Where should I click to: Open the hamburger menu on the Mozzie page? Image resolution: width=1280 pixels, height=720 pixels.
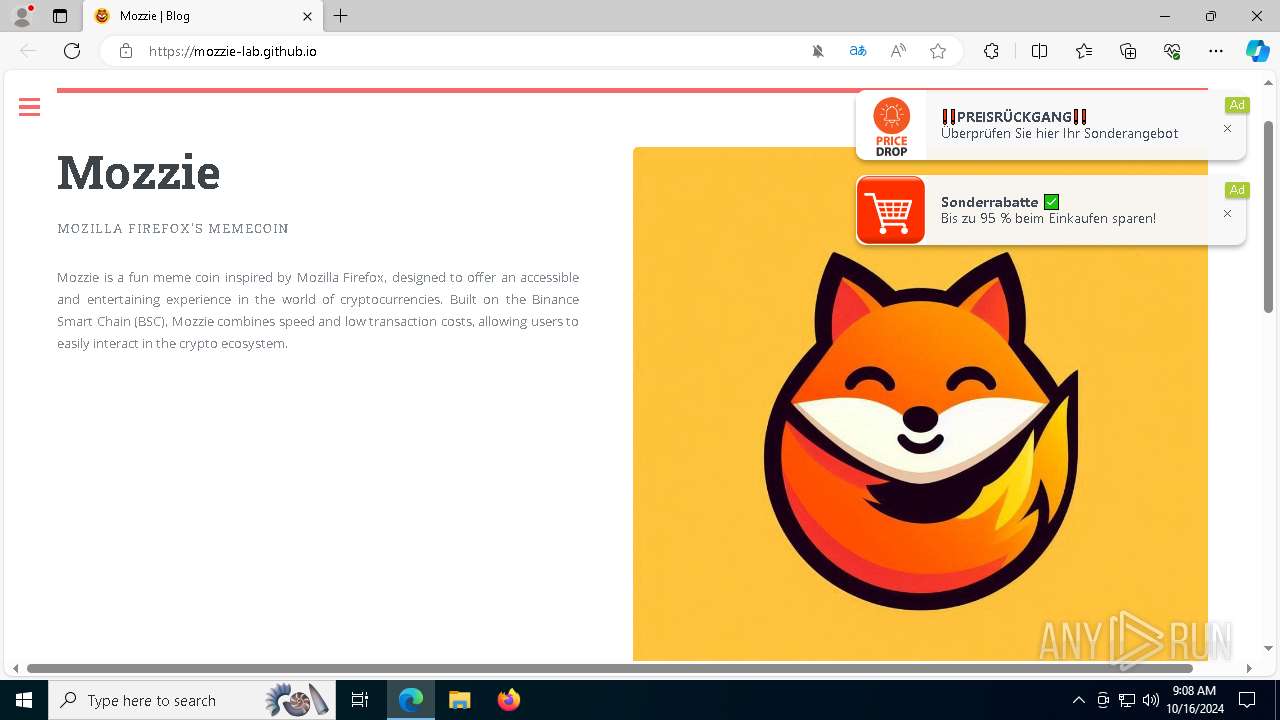click(x=29, y=107)
